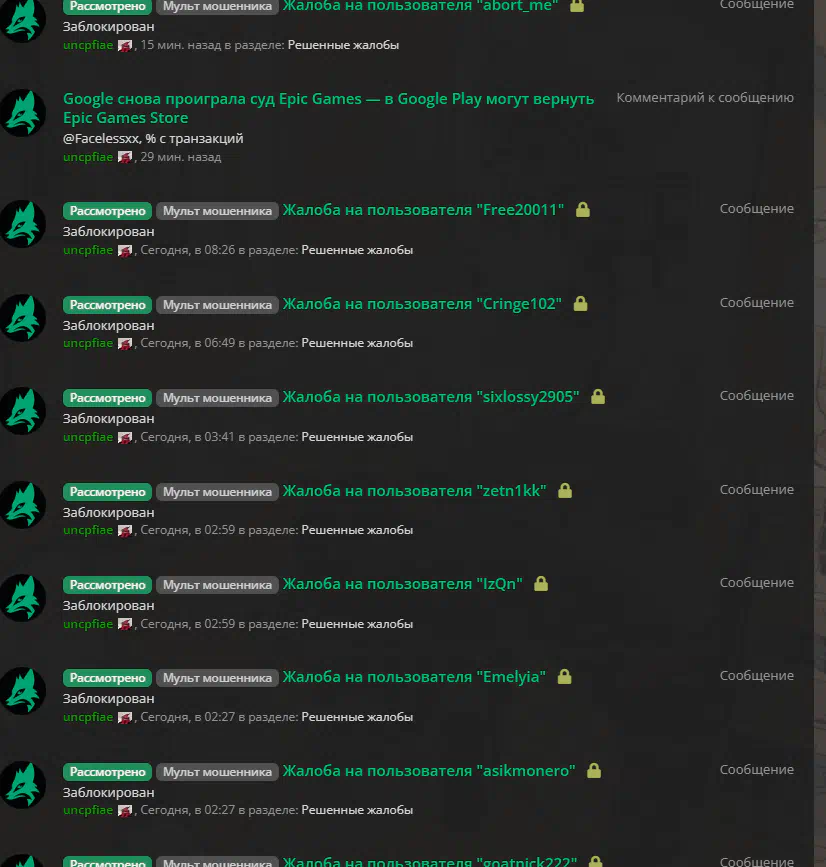Click the "Рассмотрено" tag on the zetn1kk complaint

tap(107, 492)
